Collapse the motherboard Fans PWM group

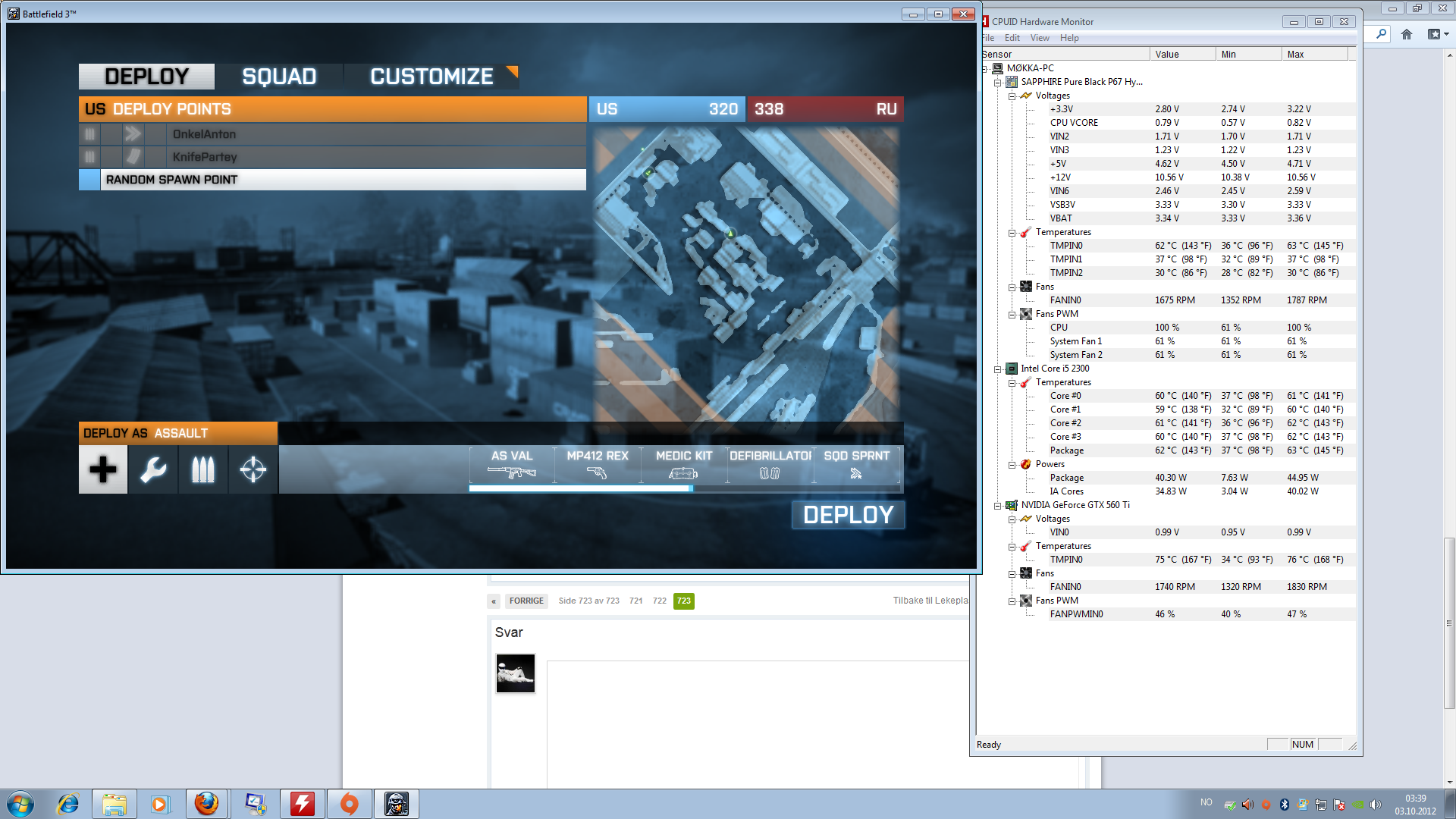(x=1012, y=314)
